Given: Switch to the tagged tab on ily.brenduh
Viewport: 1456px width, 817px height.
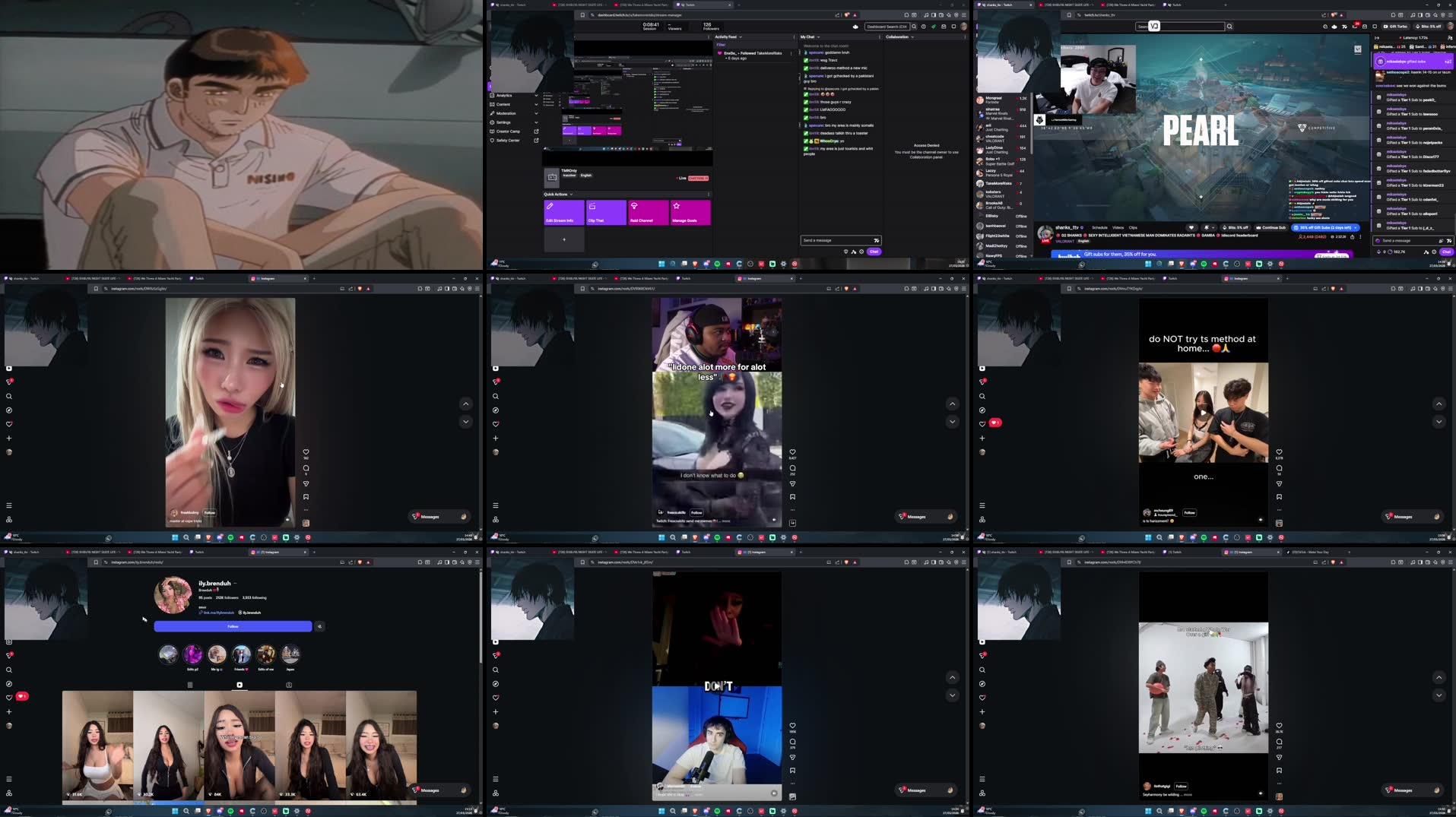Looking at the screenshot, I should pos(289,685).
